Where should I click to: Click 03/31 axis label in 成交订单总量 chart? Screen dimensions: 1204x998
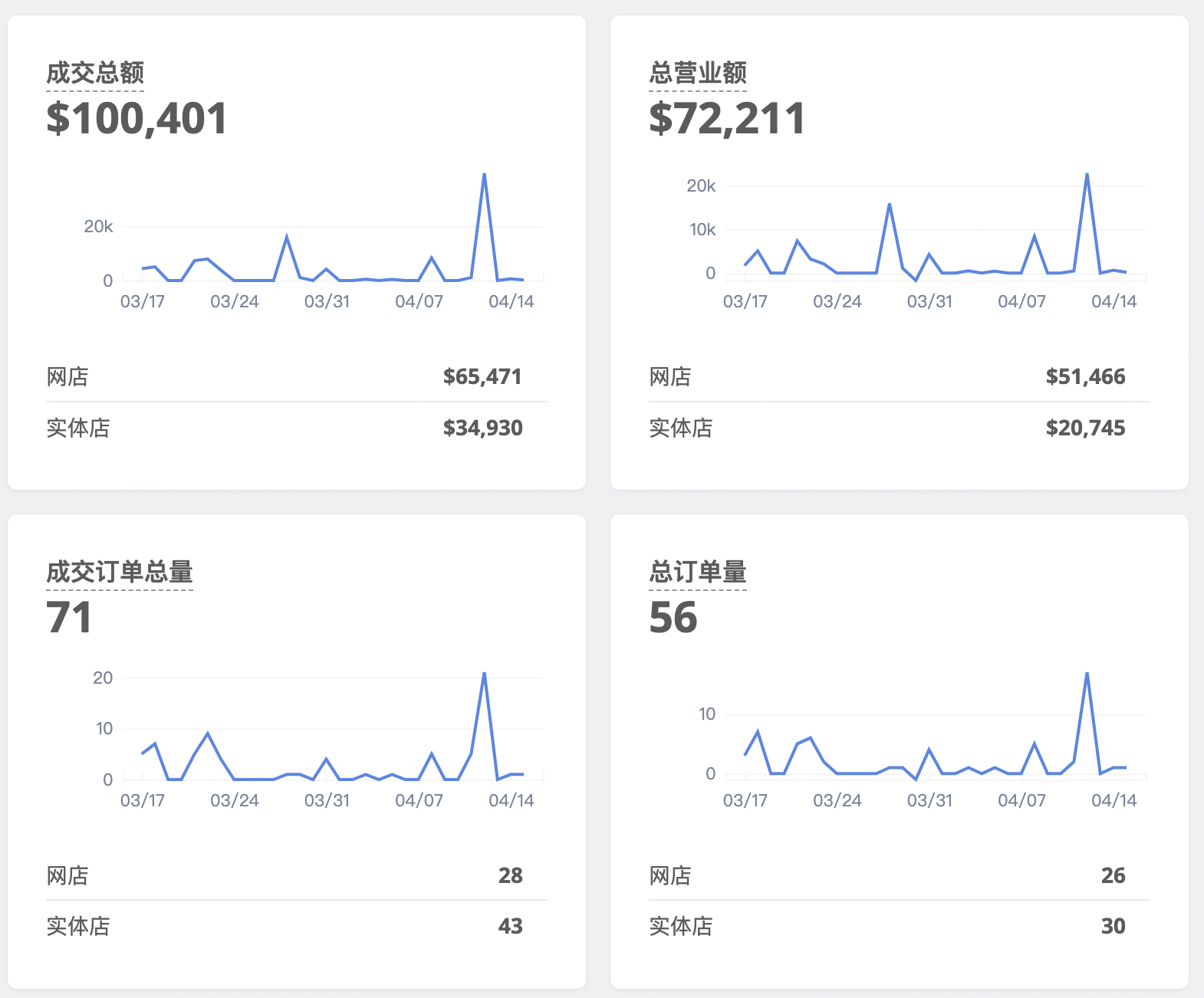click(327, 801)
